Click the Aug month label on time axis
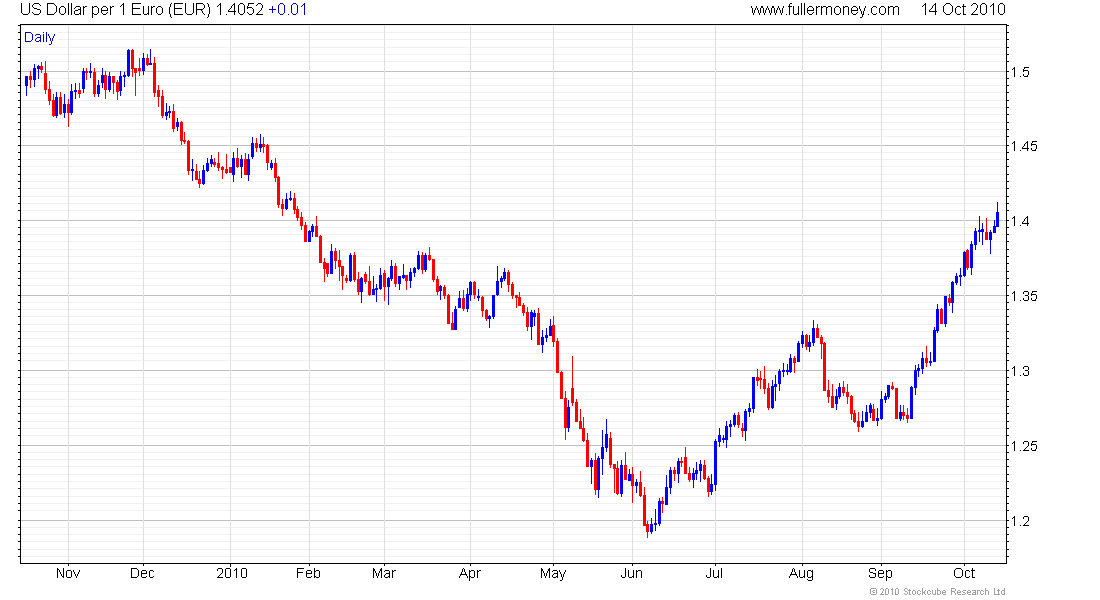The width and height of the screenshot is (1100, 600). coord(801,573)
